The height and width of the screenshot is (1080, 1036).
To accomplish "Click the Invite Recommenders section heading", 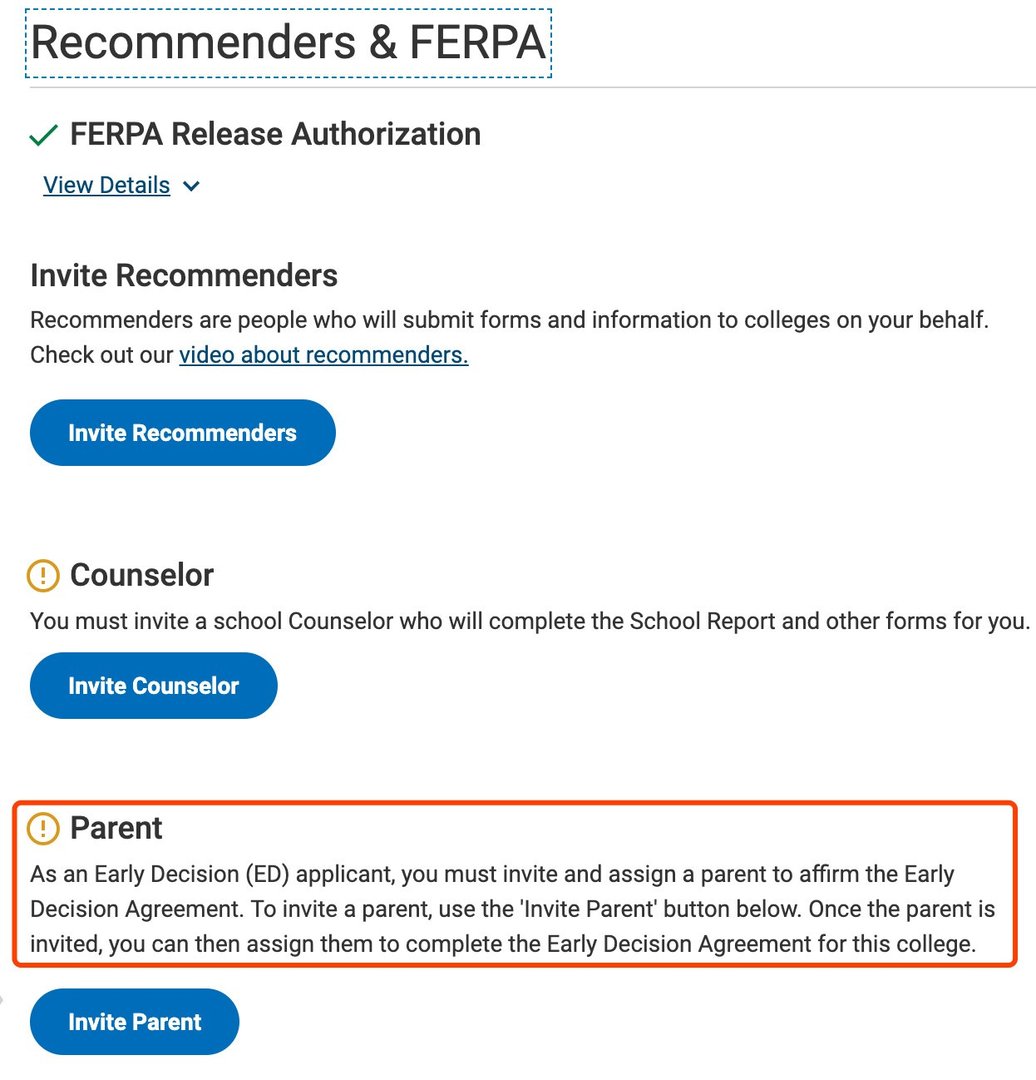I will 184,275.
